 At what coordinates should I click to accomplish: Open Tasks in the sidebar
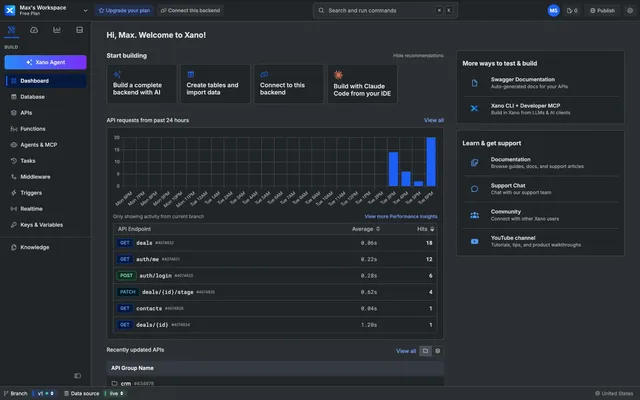tap(46, 161)
